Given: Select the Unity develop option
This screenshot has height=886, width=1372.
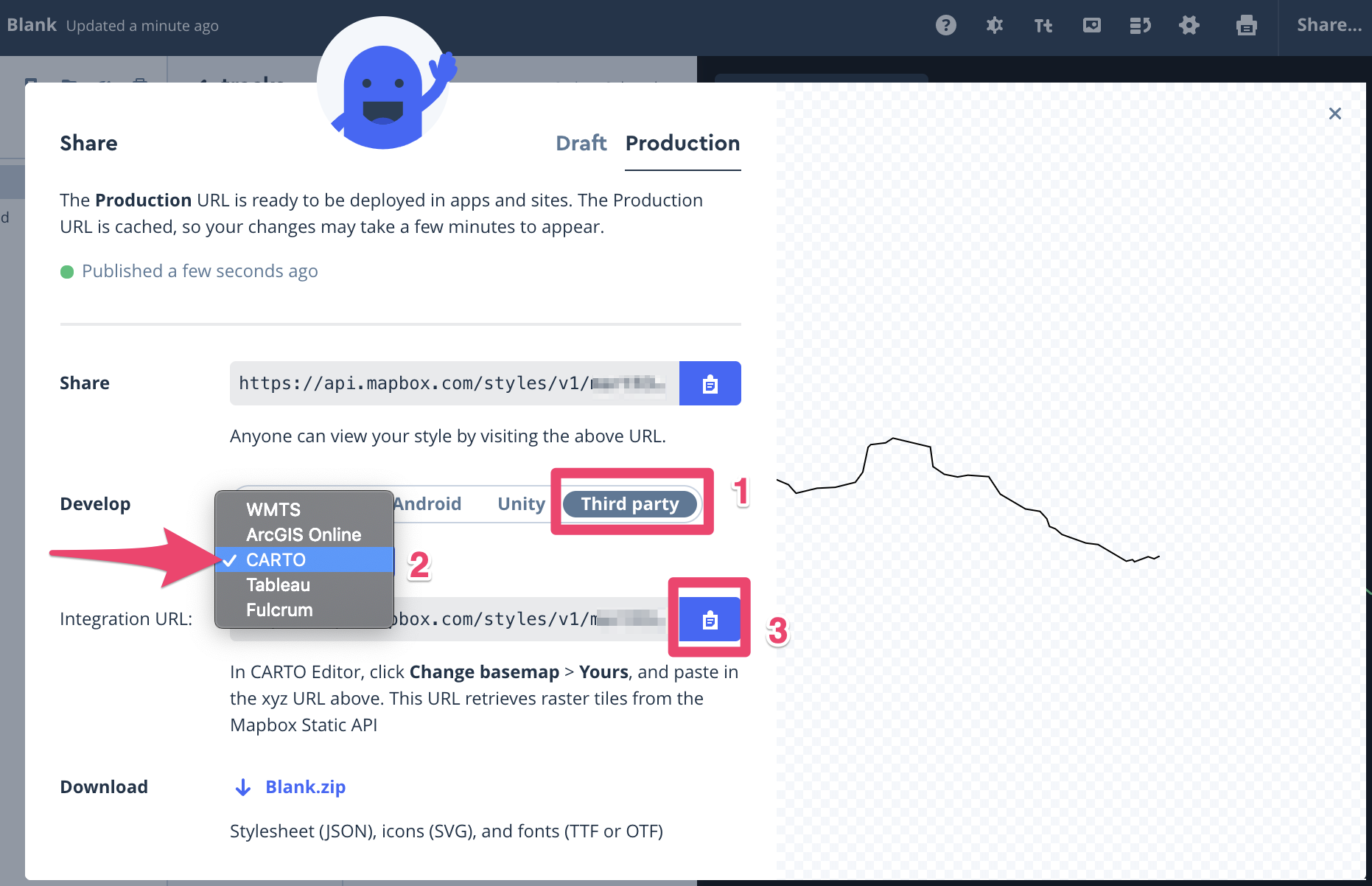Looking at the screenshot, I should [x=521, y=504].
